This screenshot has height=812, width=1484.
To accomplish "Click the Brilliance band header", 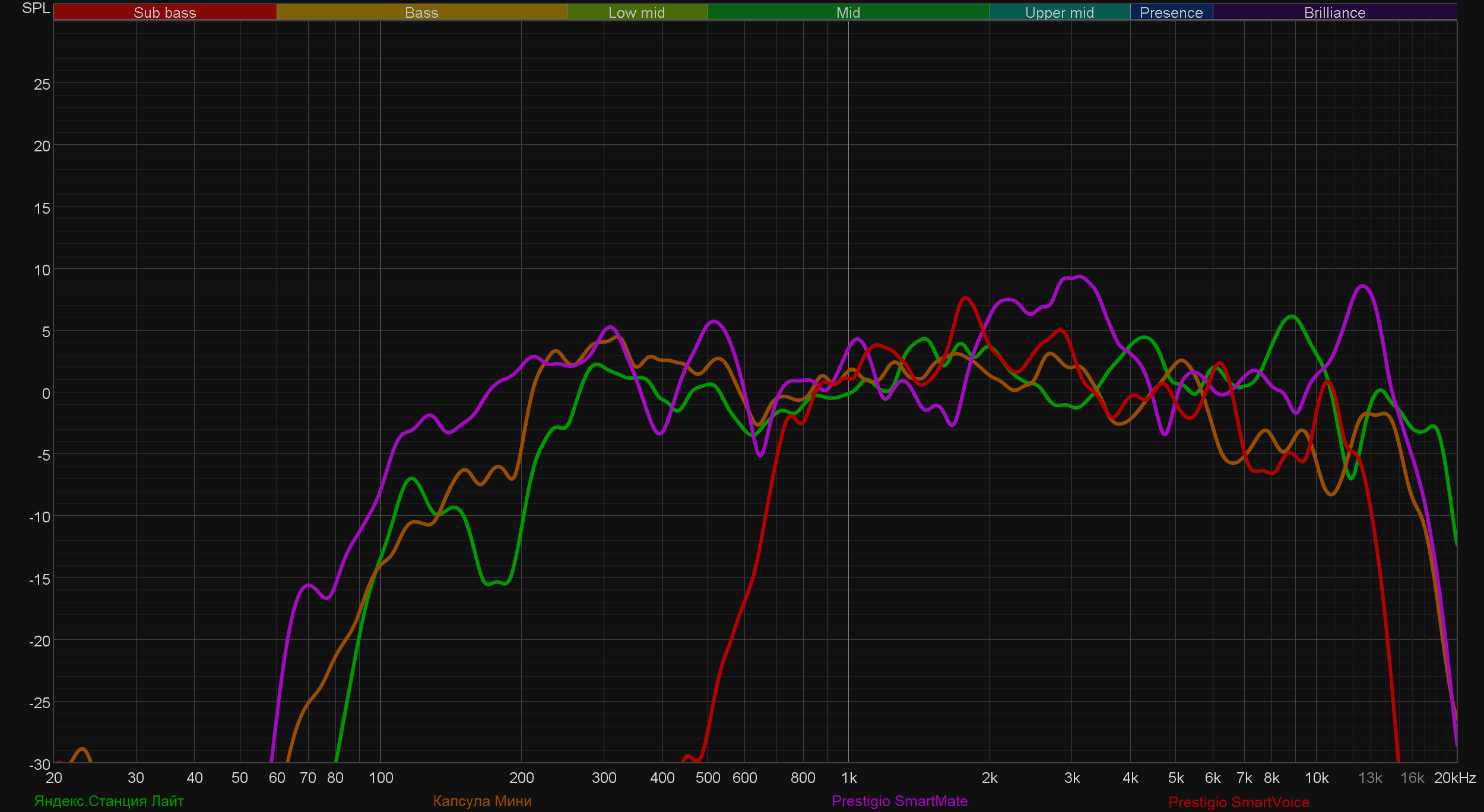I will [x=1334, y=12].
